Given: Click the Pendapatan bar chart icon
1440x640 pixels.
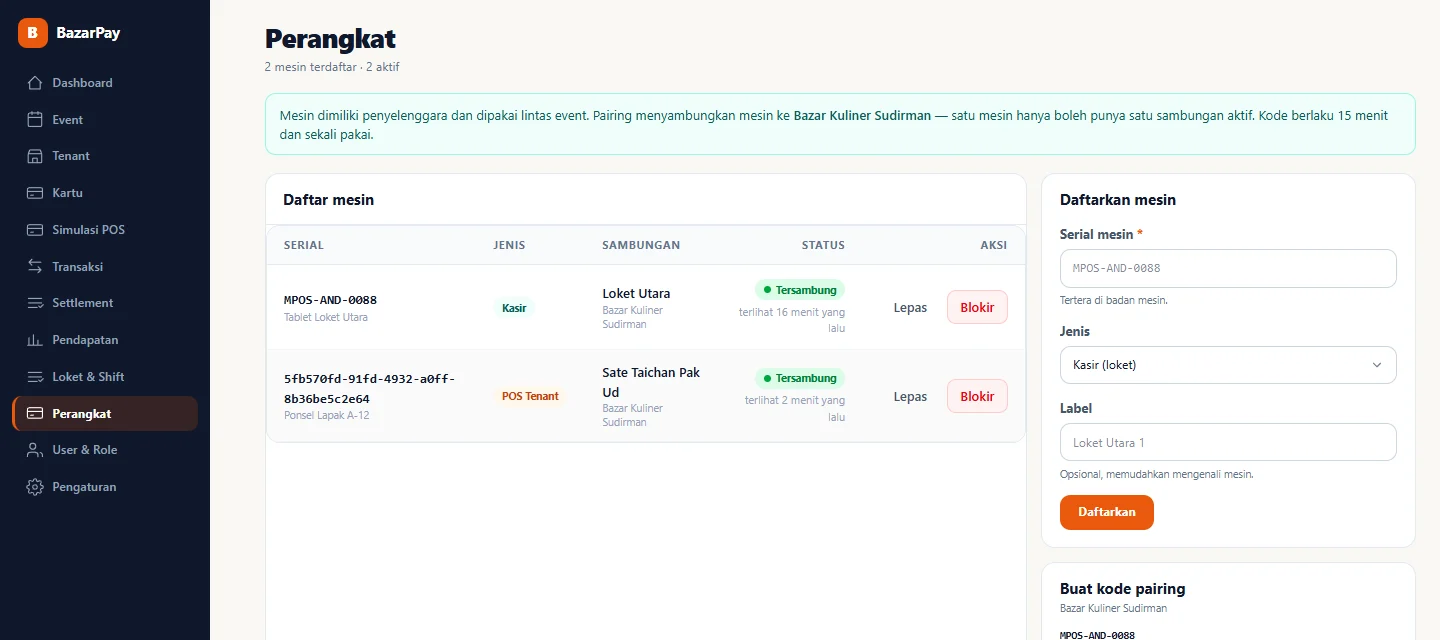Looking at the screenshot, I should click(x=35, y=340).
